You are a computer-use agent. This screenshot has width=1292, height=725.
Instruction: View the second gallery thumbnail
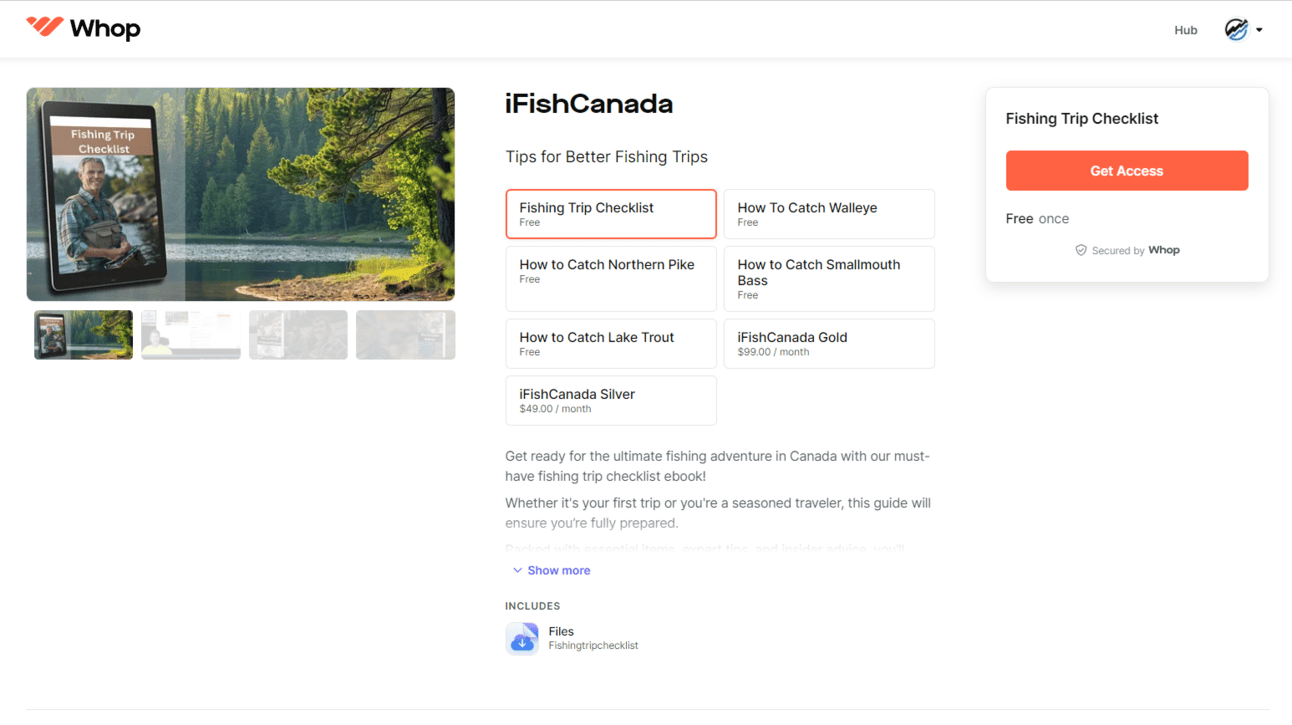tap(191, 334)
